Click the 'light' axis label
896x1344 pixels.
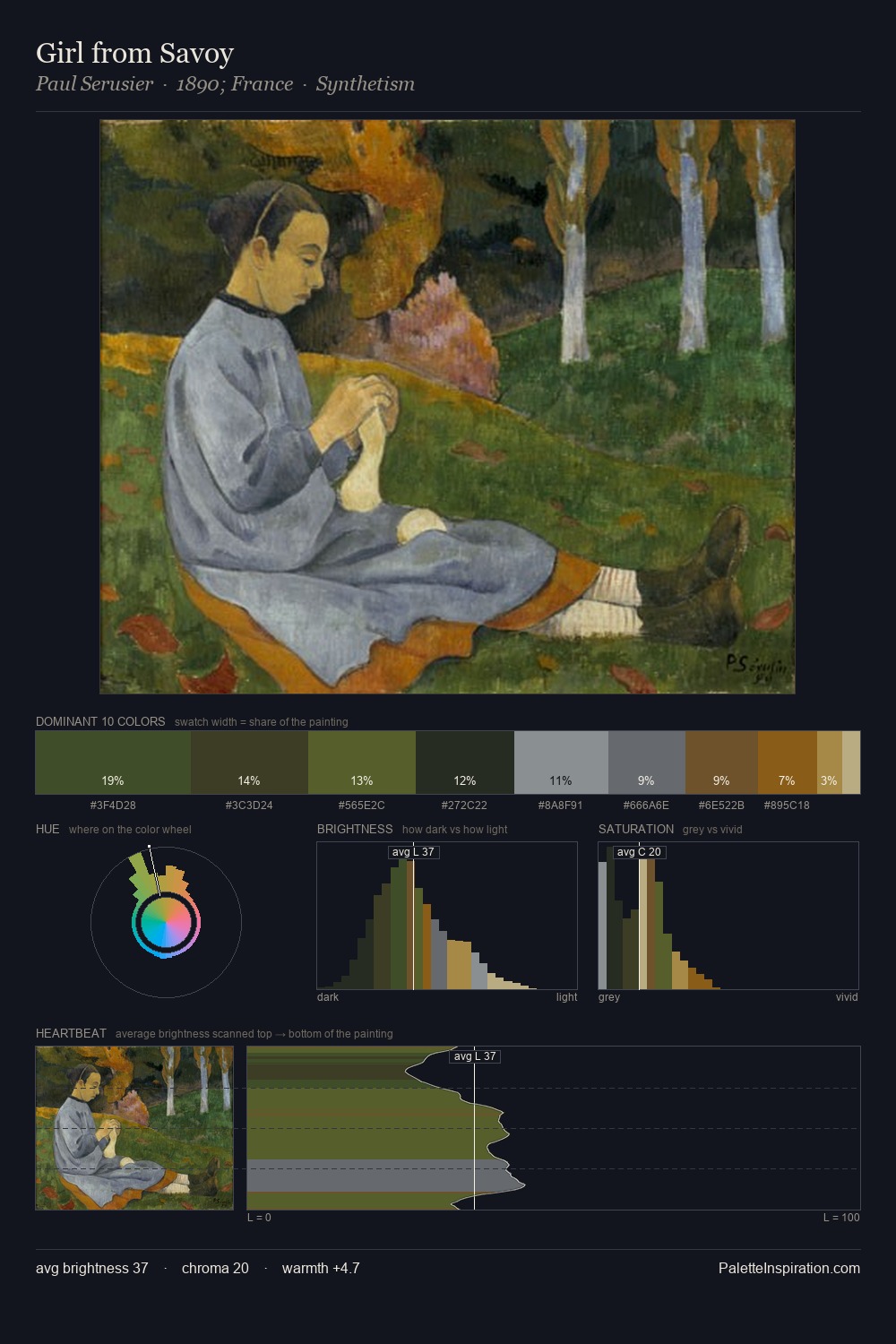pyautogui.click(x=566, y=997)
